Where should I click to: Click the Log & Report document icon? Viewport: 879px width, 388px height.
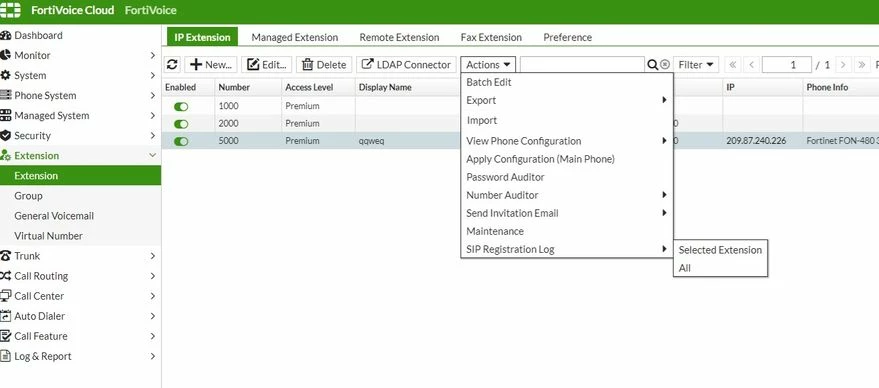(x=6, y=356)
